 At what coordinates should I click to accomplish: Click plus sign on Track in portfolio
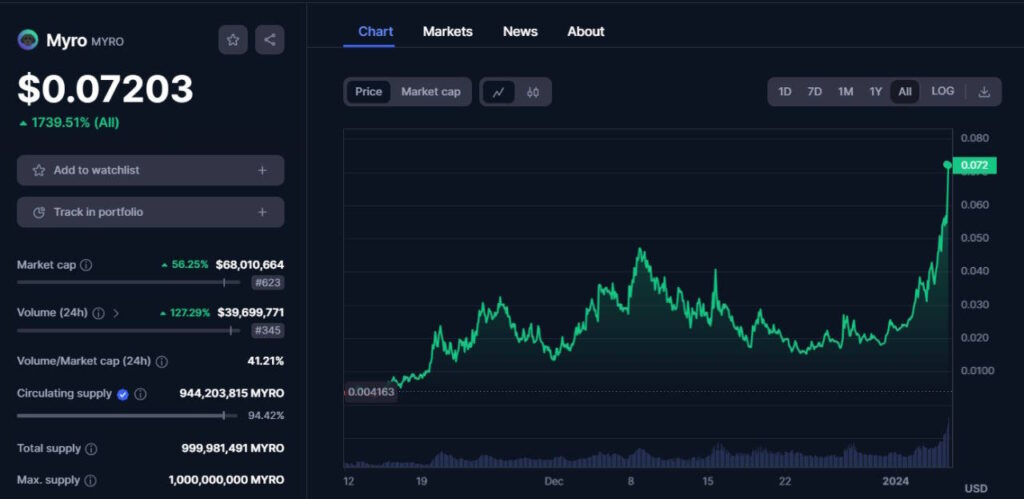[262, 212]
